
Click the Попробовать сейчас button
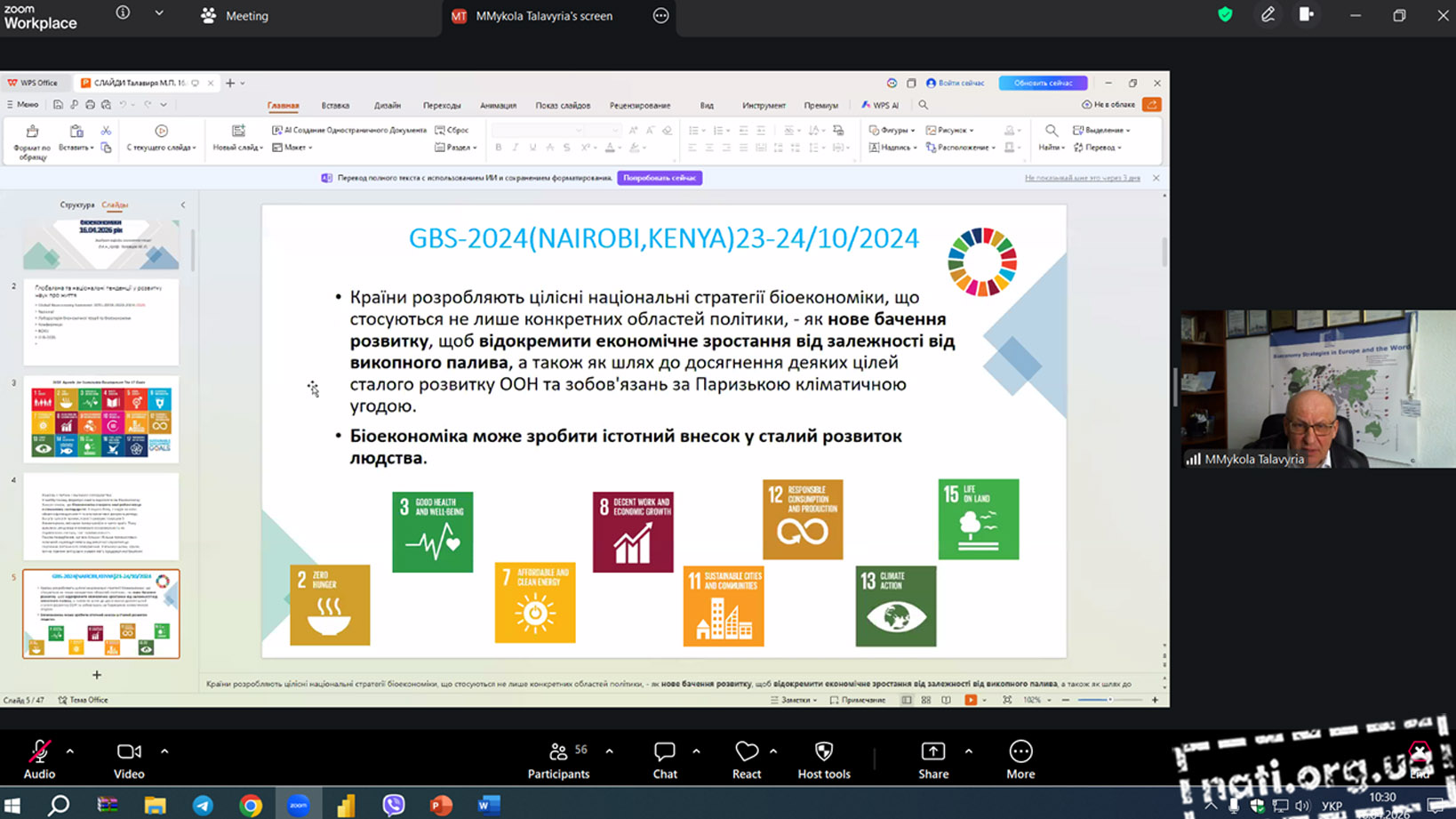coord(659,178)
